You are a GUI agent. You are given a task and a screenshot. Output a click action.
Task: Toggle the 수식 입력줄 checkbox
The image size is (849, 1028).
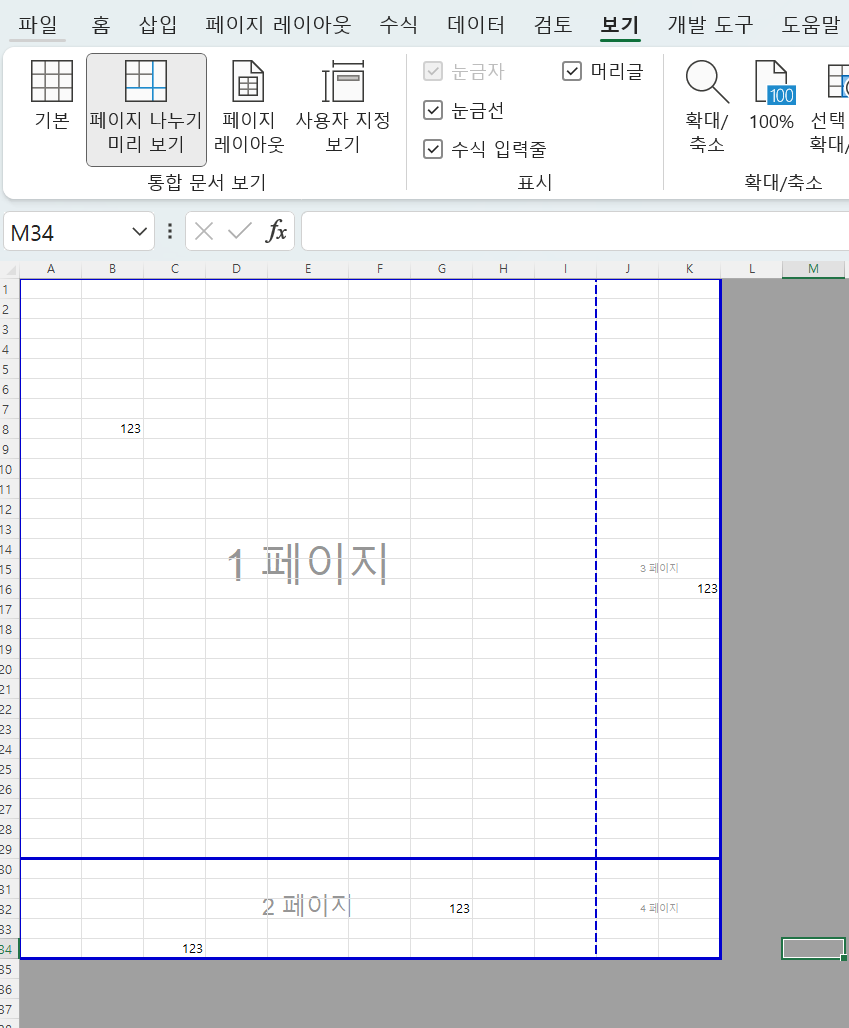[x=434, y=150]
